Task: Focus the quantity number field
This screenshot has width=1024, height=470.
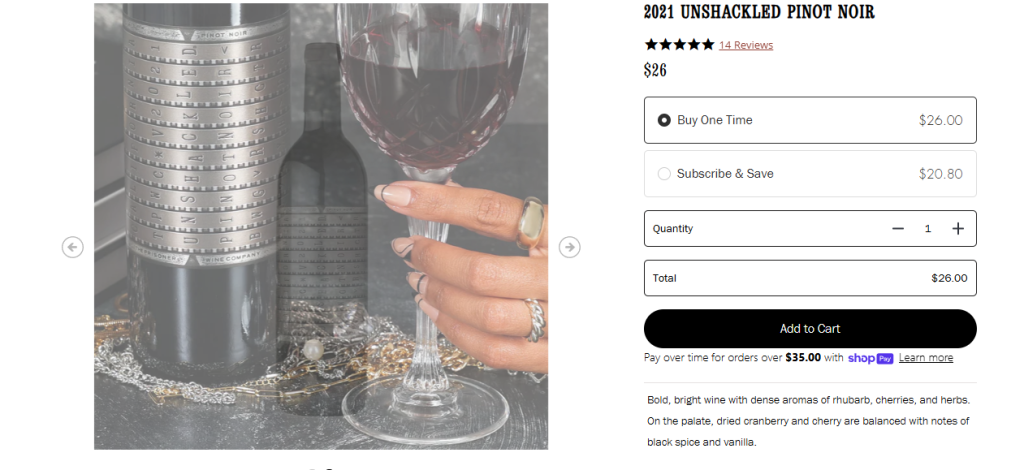Action: click(x=927, y=228)
